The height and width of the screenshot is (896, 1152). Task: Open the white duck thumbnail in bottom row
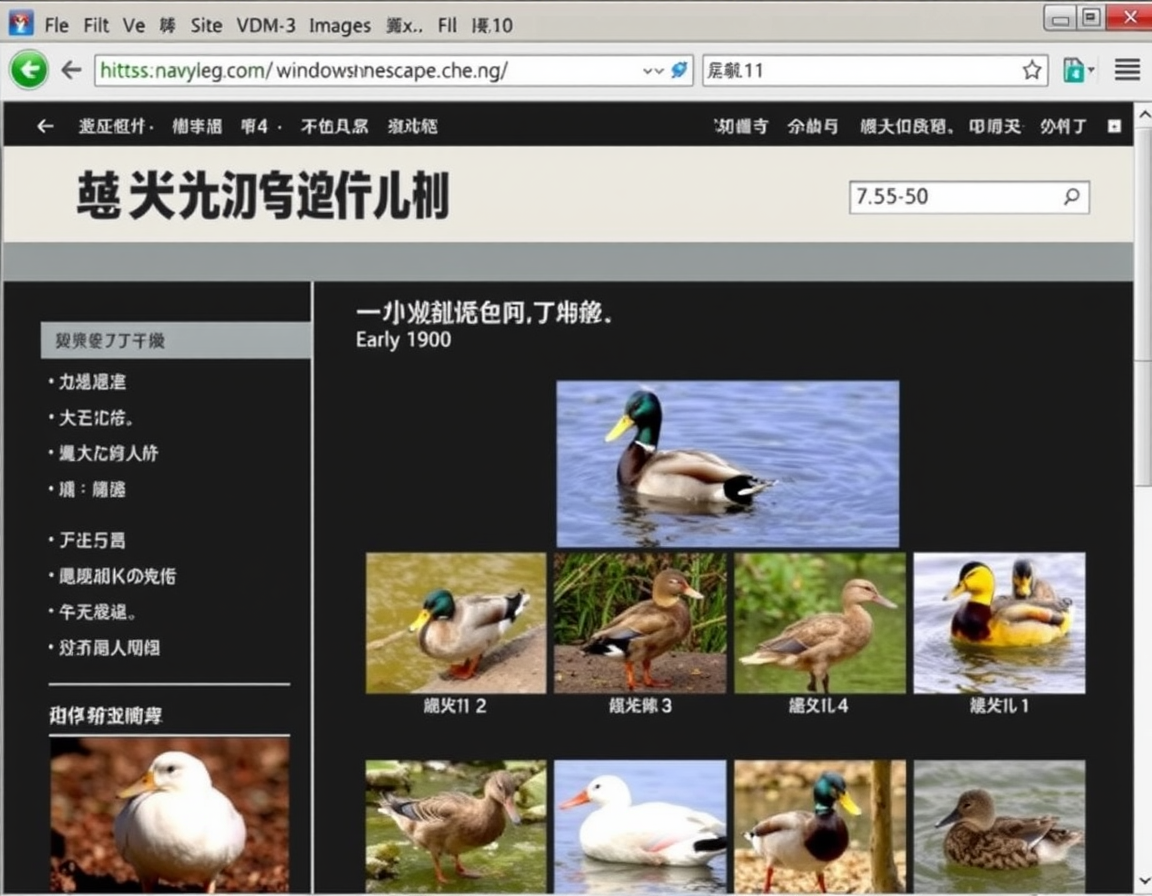pyautogui.click(x=640, y=826)
